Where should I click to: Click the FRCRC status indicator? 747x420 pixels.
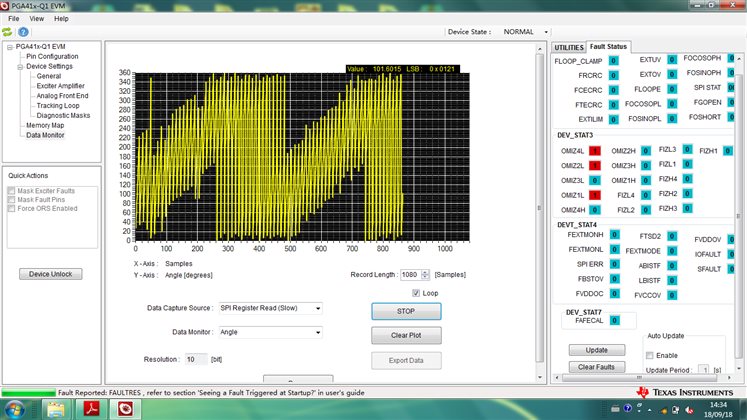(614, 75)
